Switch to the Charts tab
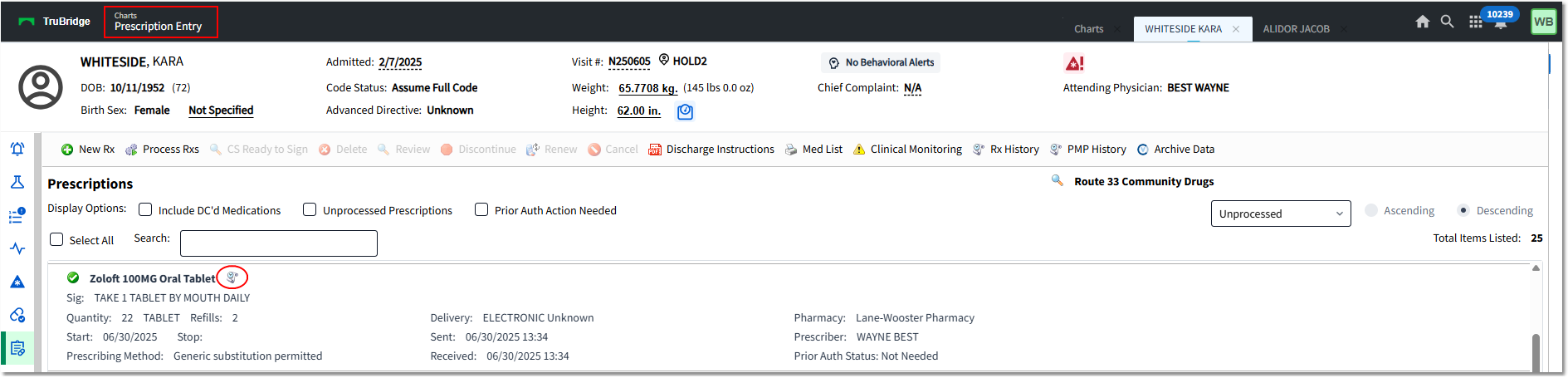Image resolution: width=1568 pixels, height=378 pixels. [1088, 28]
